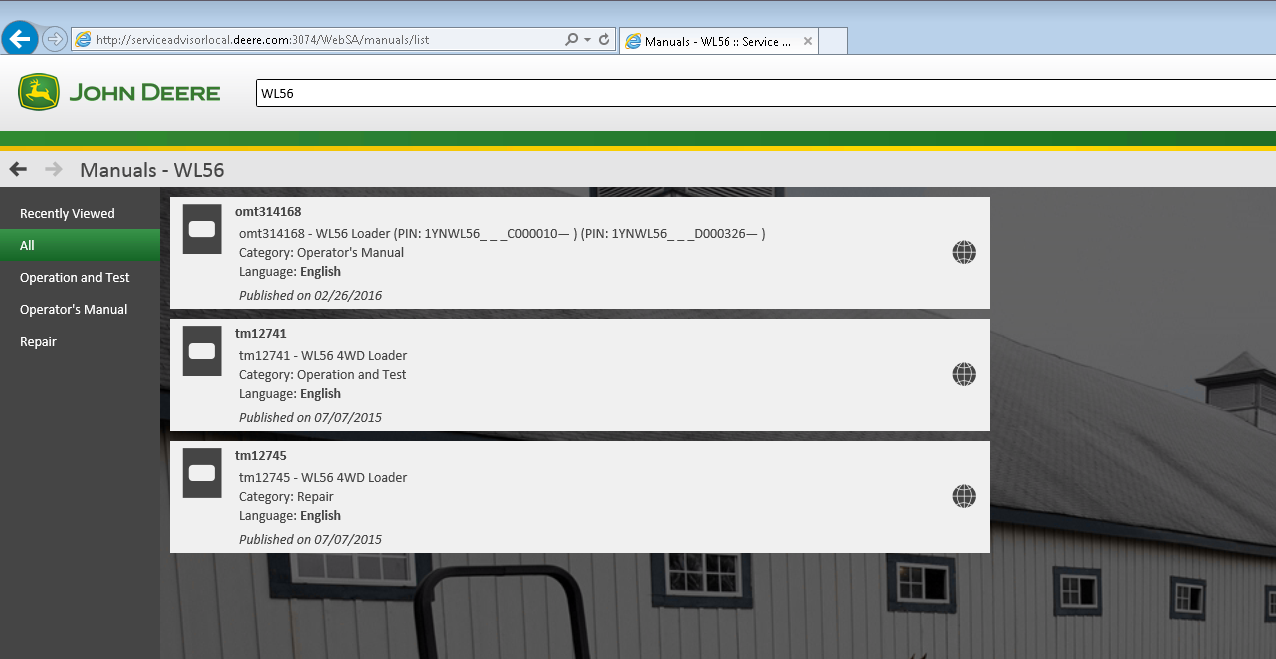
Task: Click the WL56 search input field
Action: [x=766, y=93]
